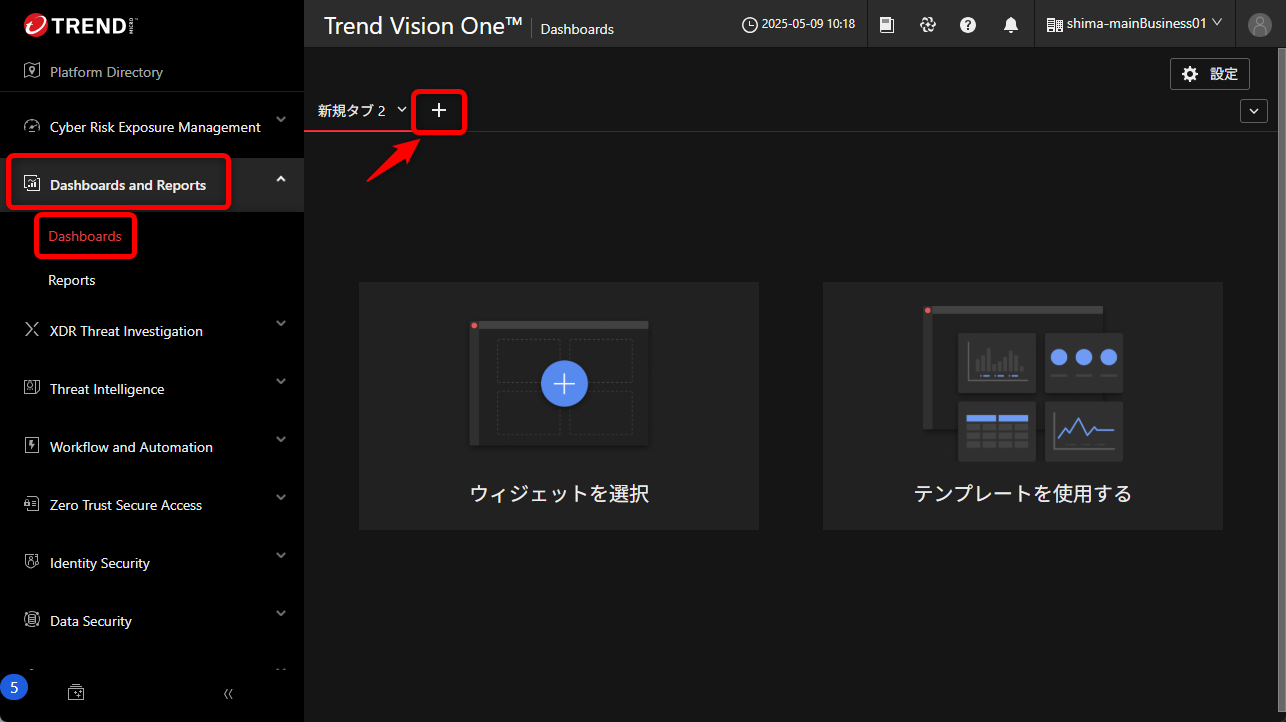This screenshot has width=1286, height=722.
Task: Click the 設定 settings button
Action: pyautogui.click(x=1210, y=74)
